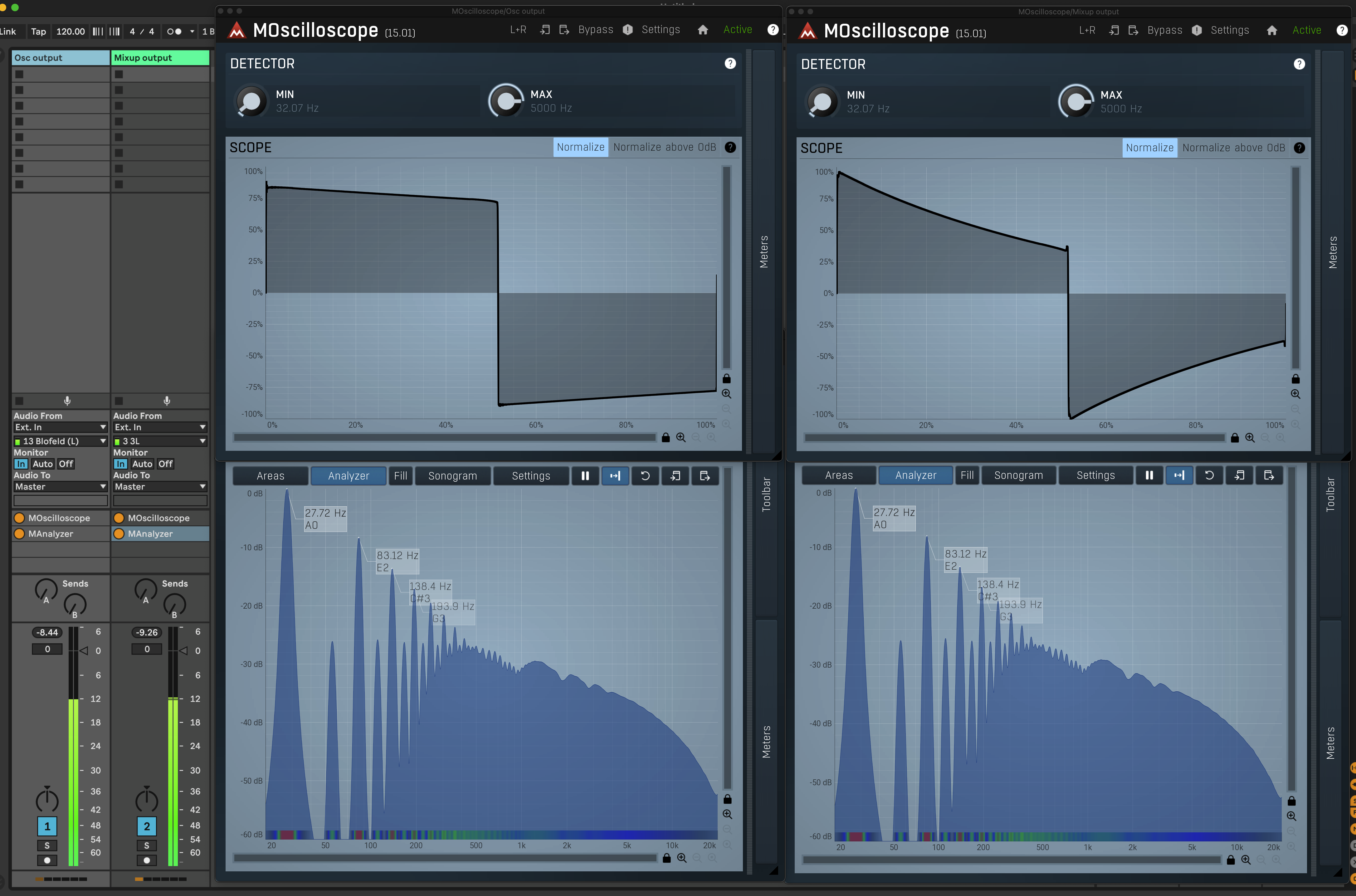
Task: Toggle MOscilloscope device on Osc output track
Action: tap(19, 518)
